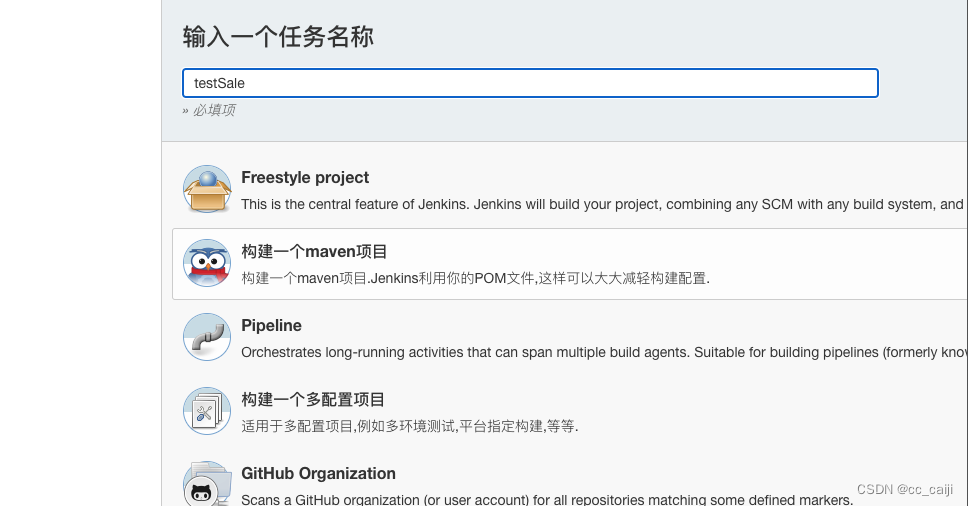Choose the GitHub Organization title
Image resolution: width=968 pixels, height=506 pixels.
319,474
